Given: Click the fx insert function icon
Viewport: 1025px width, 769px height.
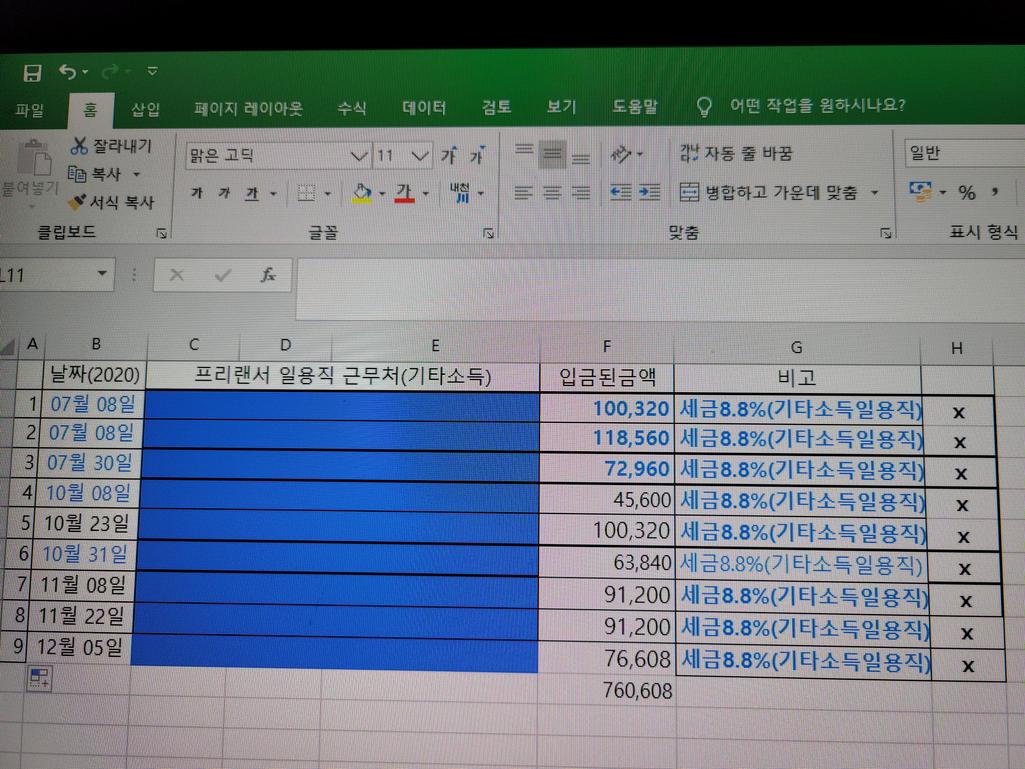Looking at the screenshot, I should click(268, 275).
